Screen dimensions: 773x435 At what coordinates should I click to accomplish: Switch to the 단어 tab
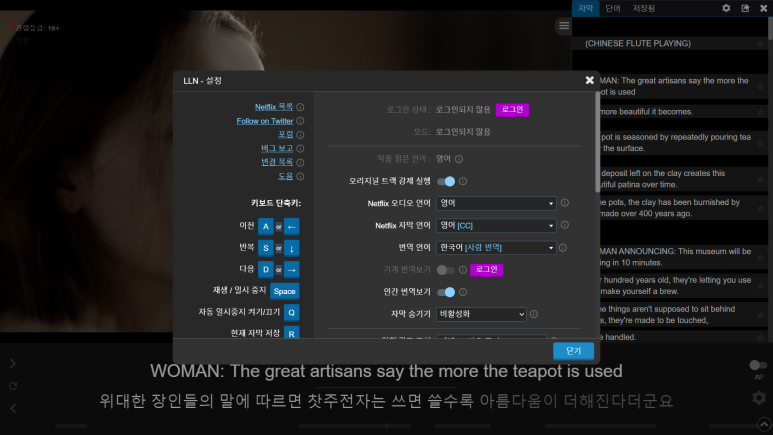tap(613, 8)
